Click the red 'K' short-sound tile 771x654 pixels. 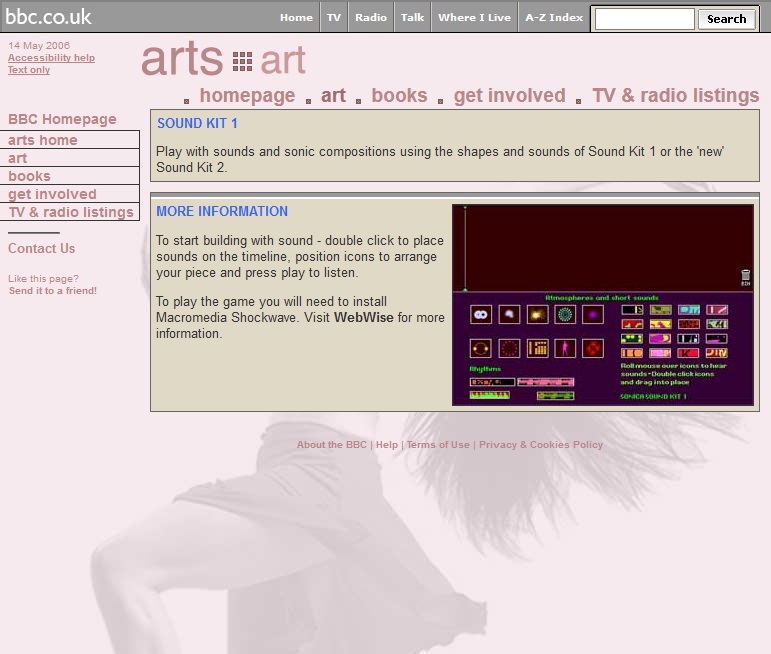pos(688,353)
